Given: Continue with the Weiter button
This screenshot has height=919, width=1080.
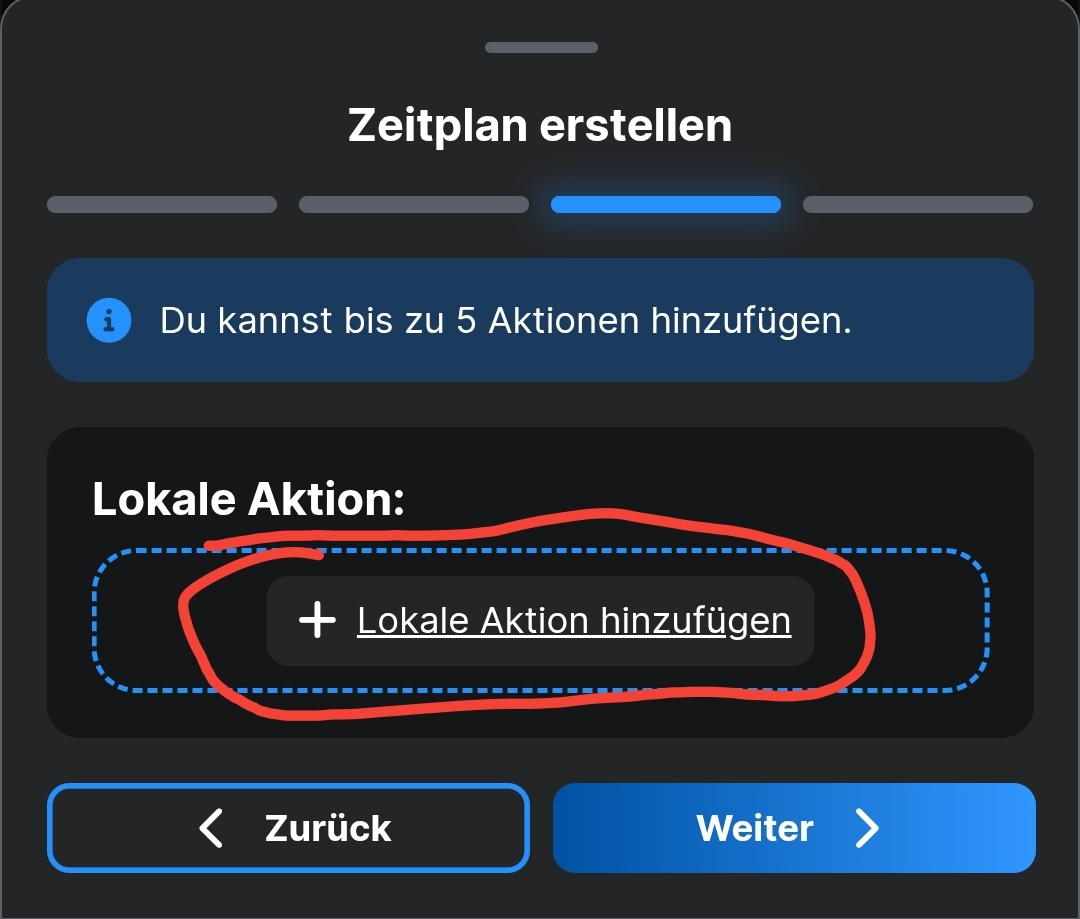Looking at the screenshot, I should (794, 828).
